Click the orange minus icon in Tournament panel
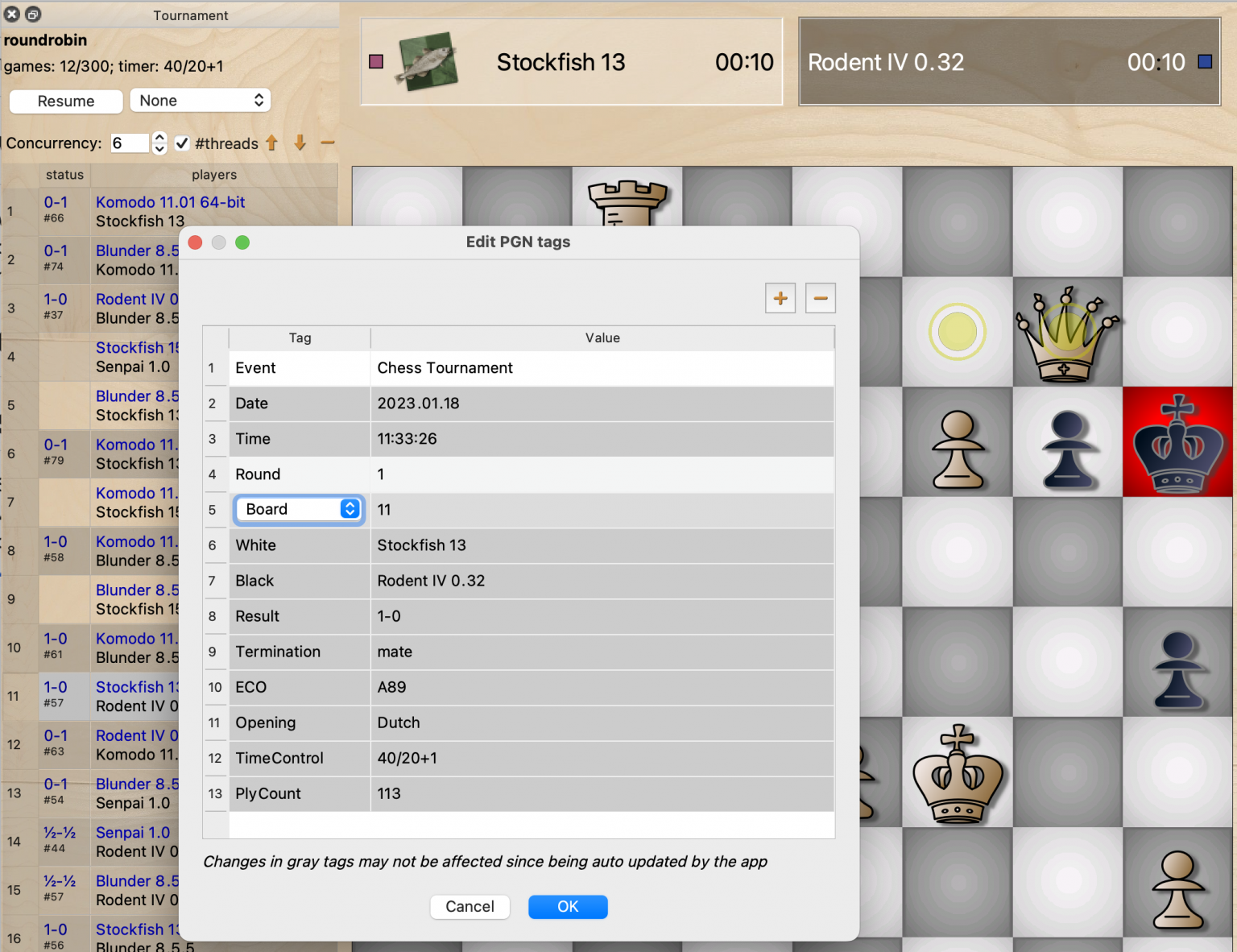The height and width of the screenshot is (952, 1237). (x=327, y=143)
